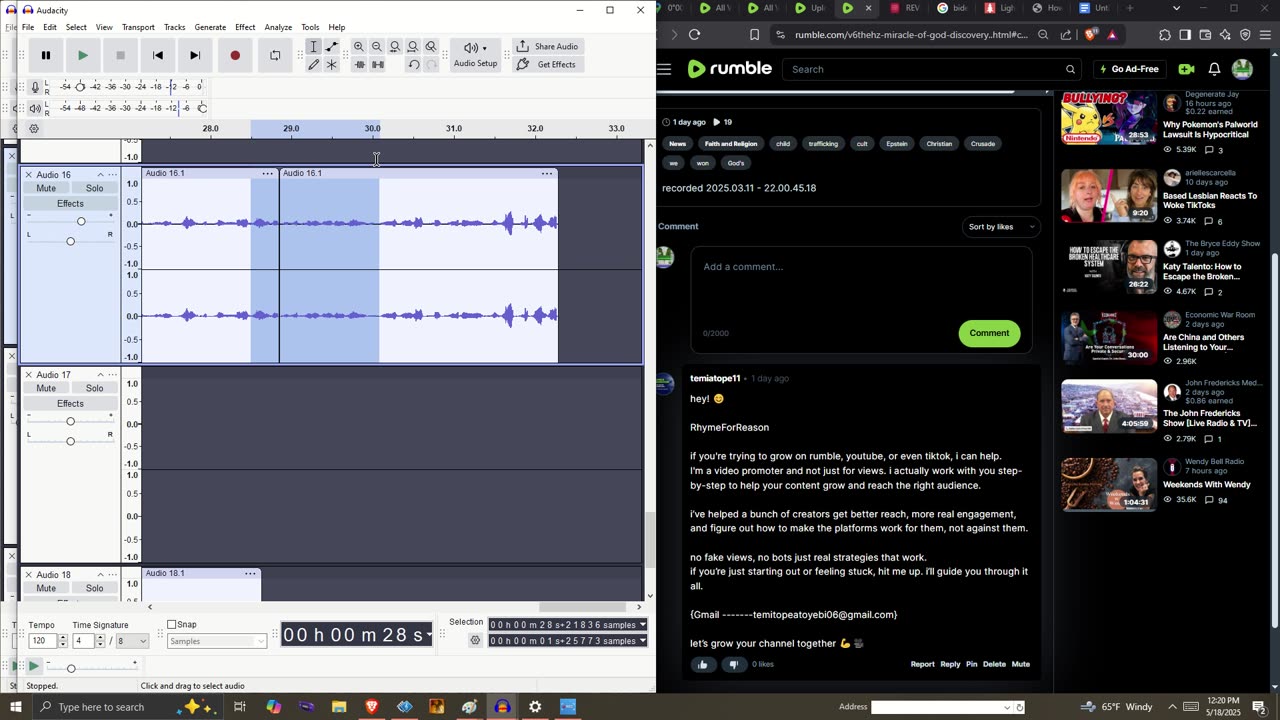Click the Audio 17 gain slider
Screen dimensions: 1280x720
70,421
